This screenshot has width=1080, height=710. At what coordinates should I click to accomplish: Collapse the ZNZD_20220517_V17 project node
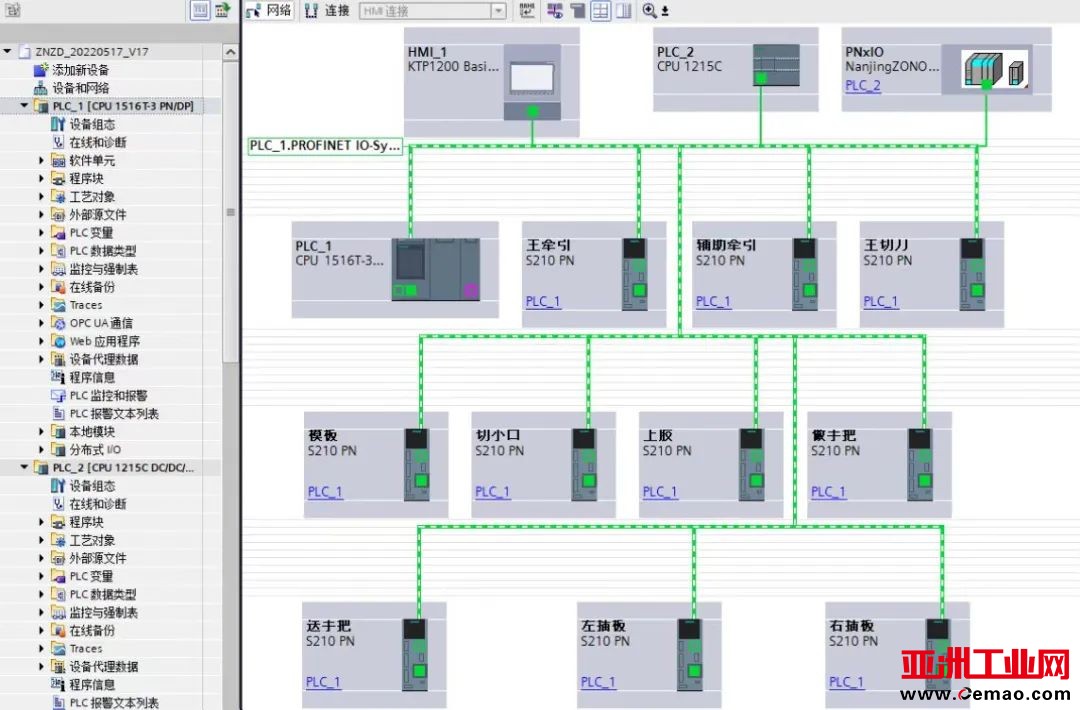[x=8, y=52]
